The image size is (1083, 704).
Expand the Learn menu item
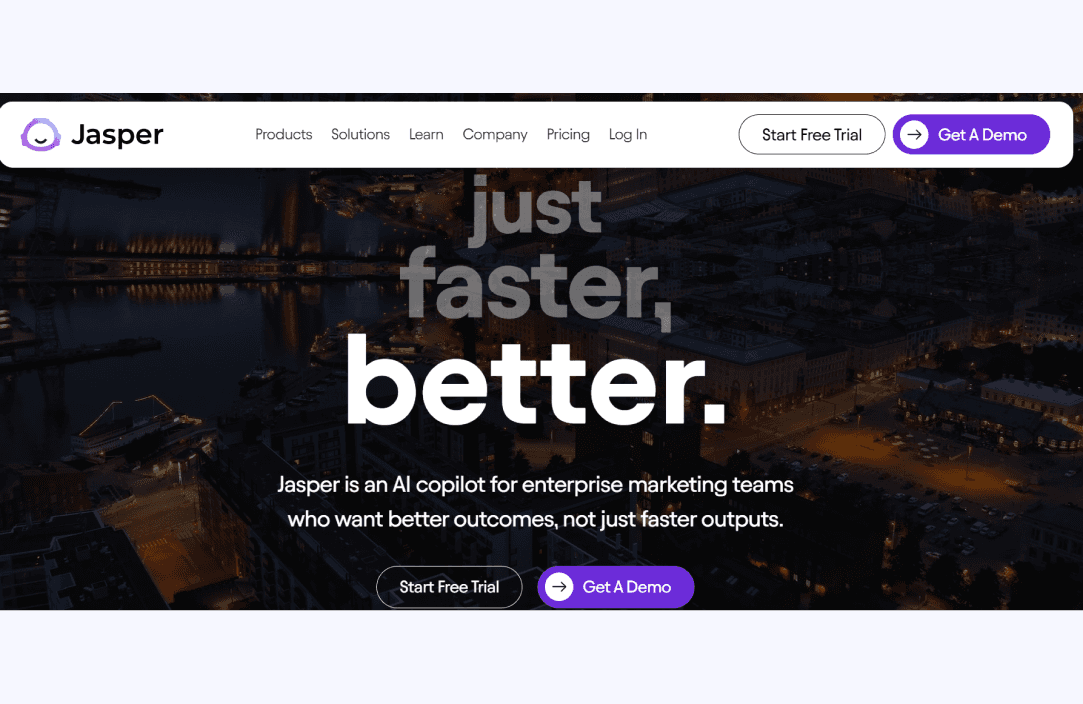point(426,134)
